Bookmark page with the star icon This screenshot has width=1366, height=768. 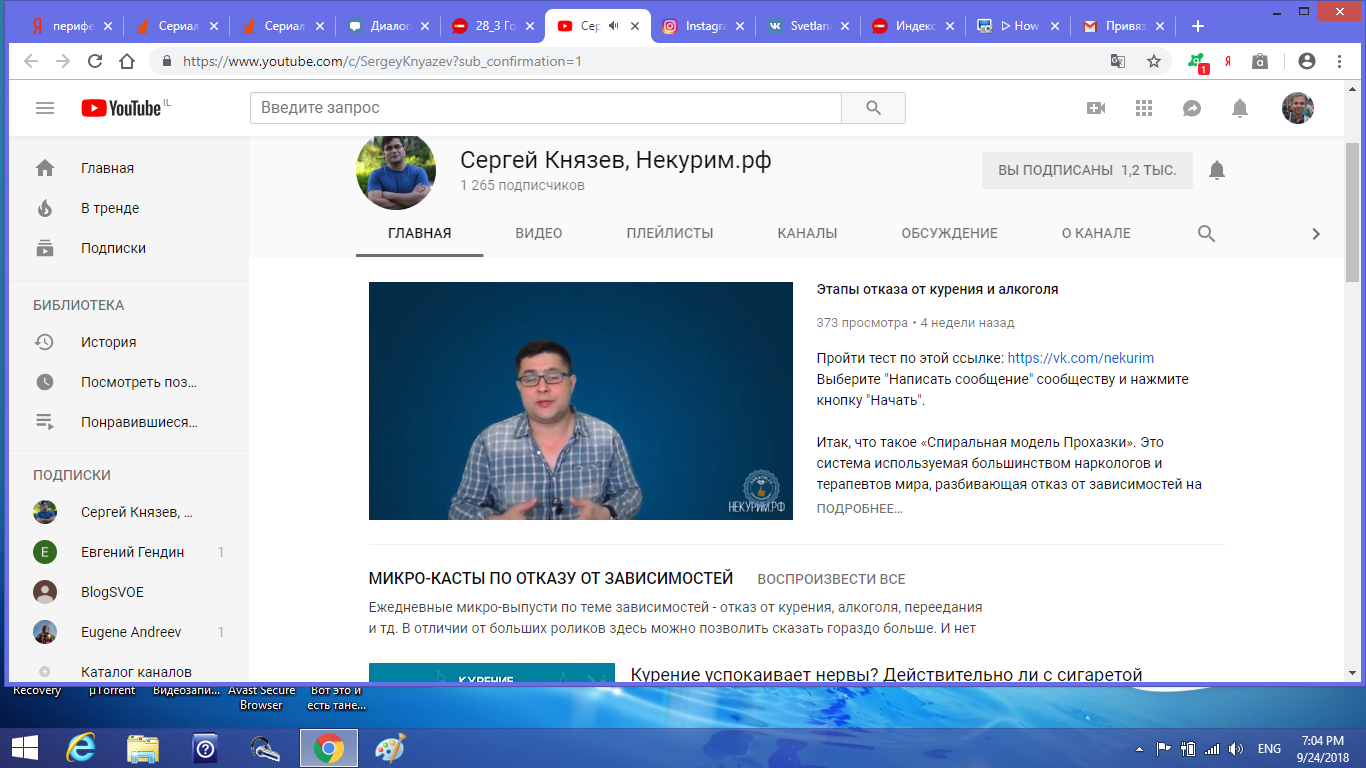tap(1154, 61)
